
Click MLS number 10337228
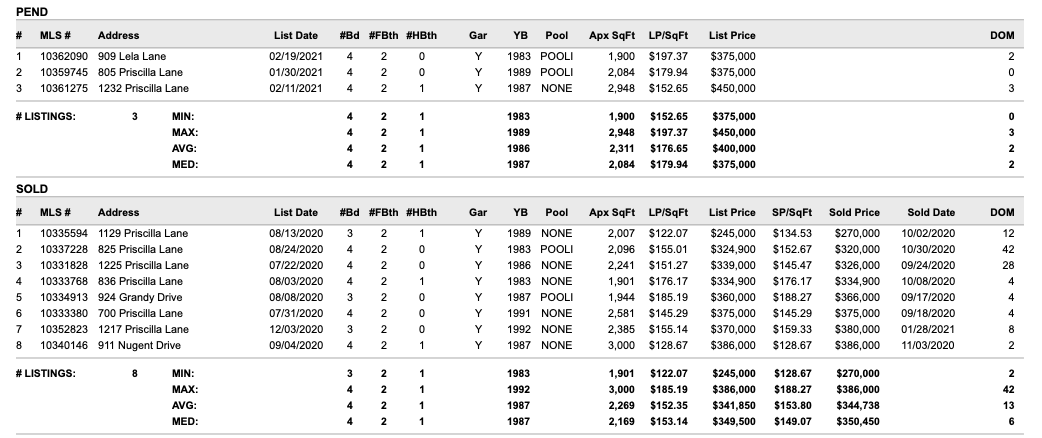click(64, 249)
